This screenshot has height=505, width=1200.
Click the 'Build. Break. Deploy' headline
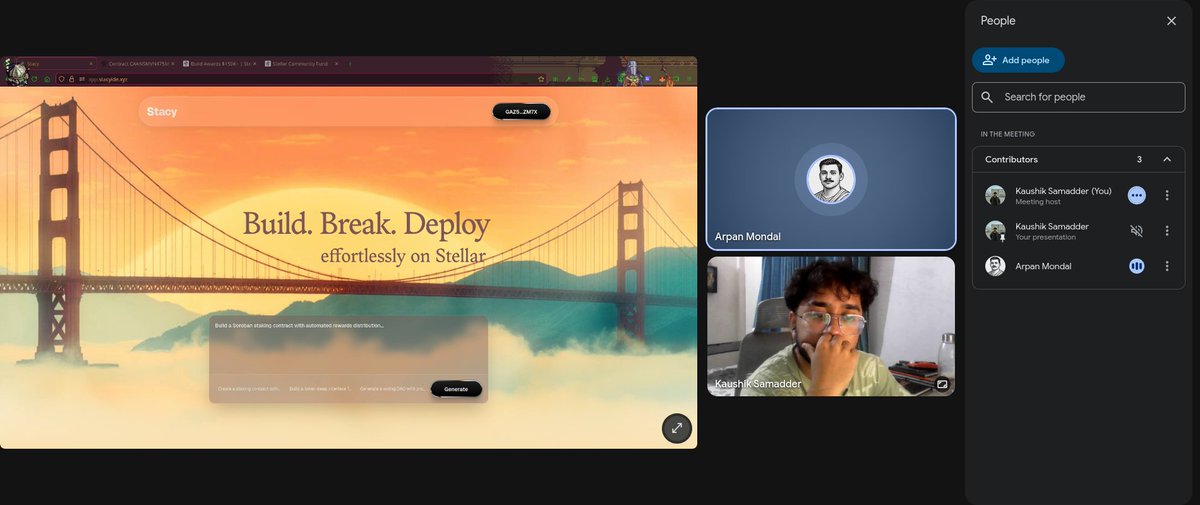coord(367,224)
